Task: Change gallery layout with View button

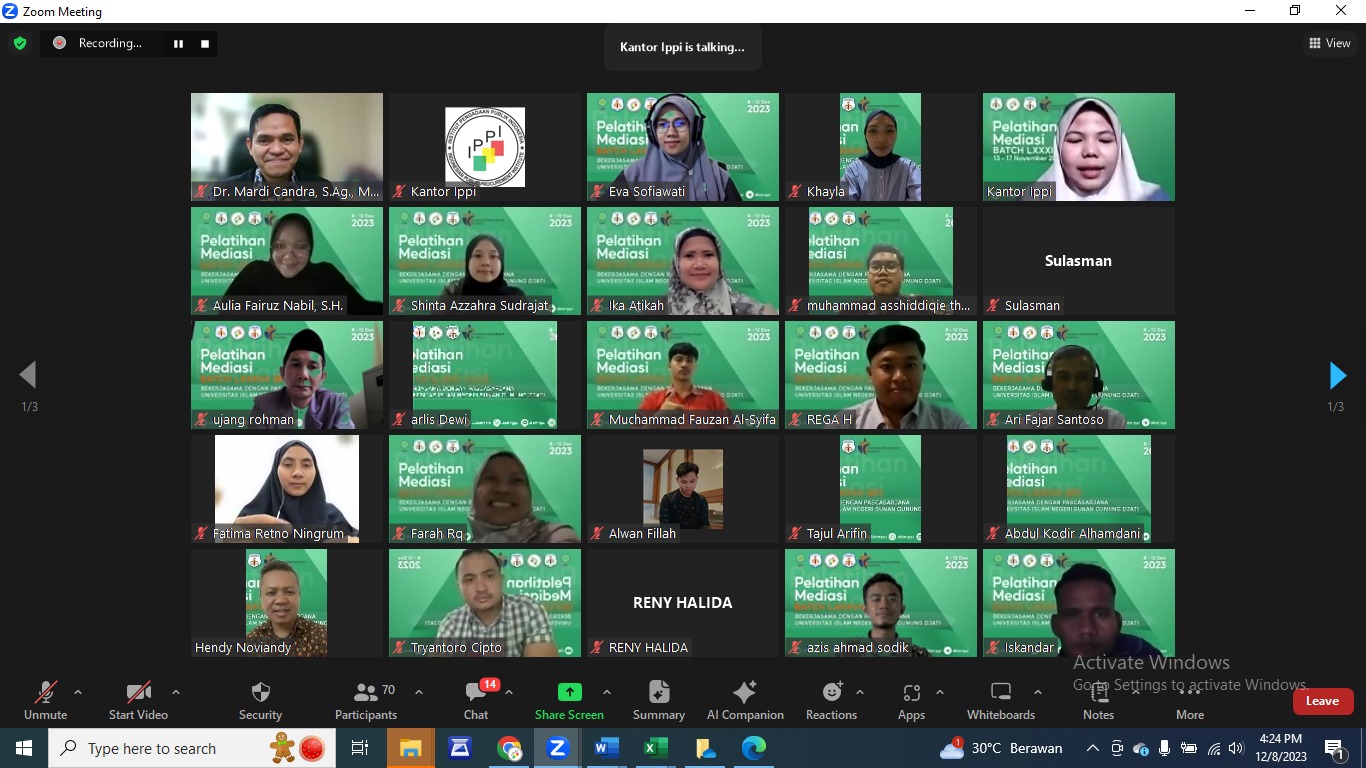Action: point(1330,43)
